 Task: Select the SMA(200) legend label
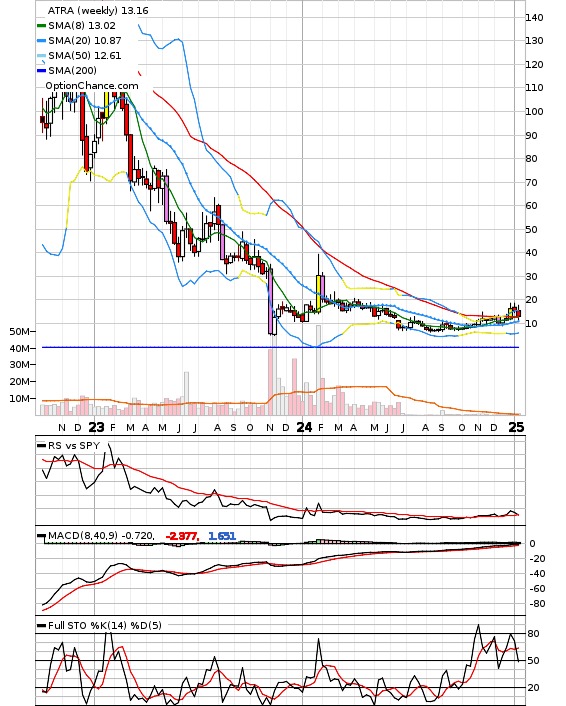[72, 70]
